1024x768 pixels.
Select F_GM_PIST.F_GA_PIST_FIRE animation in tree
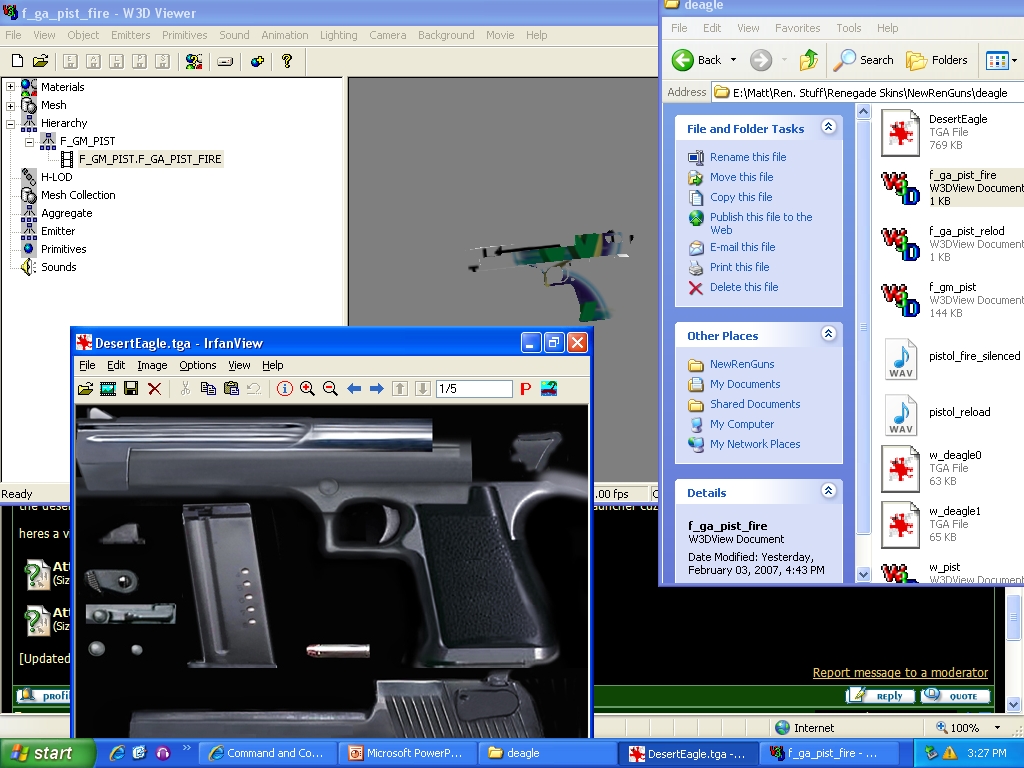click(150, 159)
